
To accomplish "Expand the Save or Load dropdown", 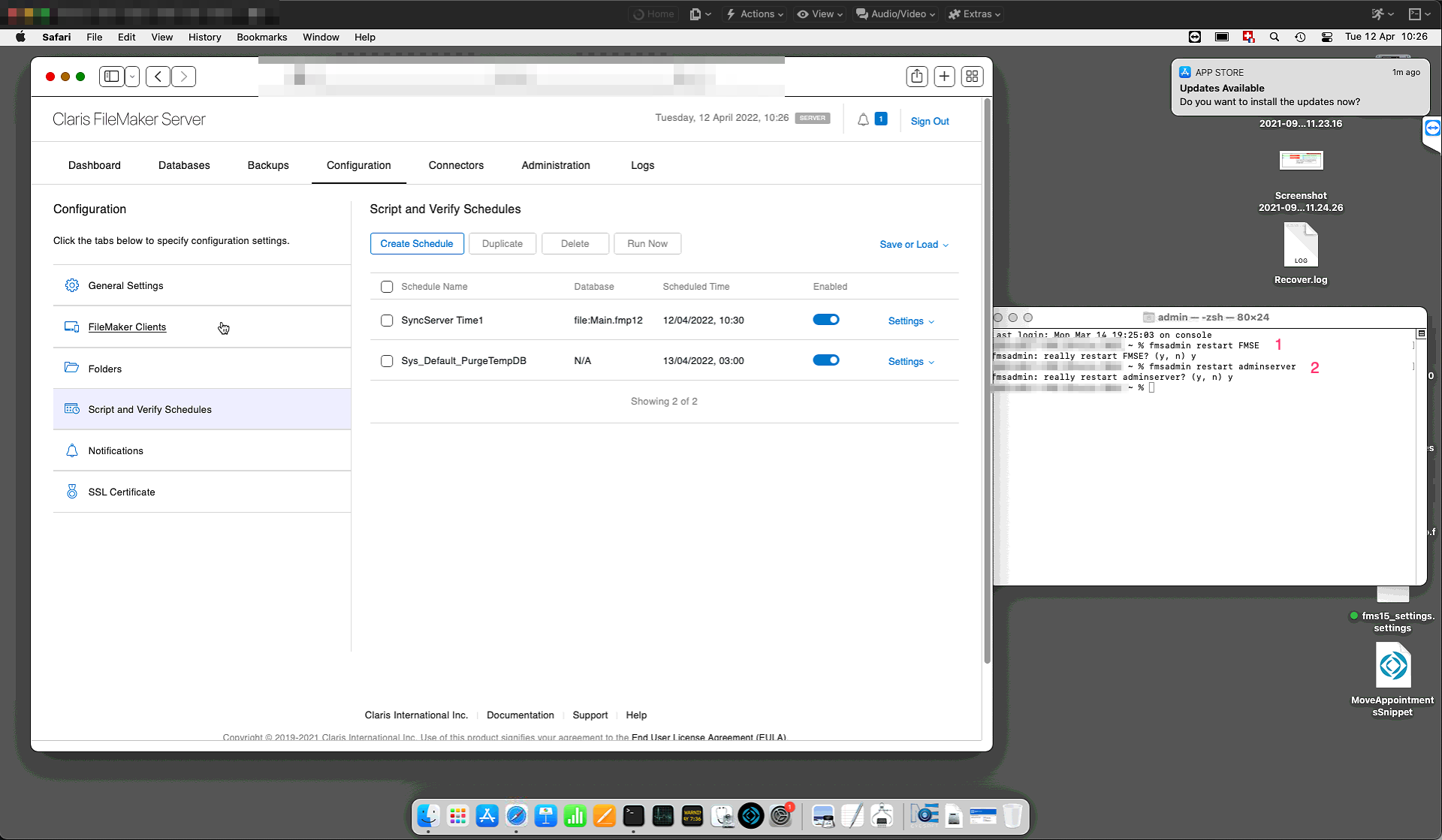I will coord(913,245).
